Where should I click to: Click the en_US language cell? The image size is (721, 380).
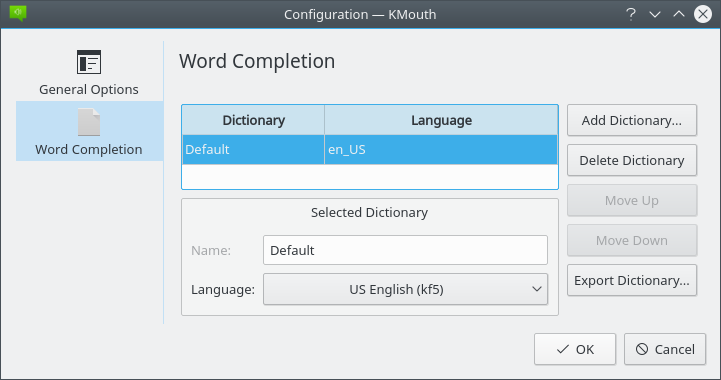point(441,150)
